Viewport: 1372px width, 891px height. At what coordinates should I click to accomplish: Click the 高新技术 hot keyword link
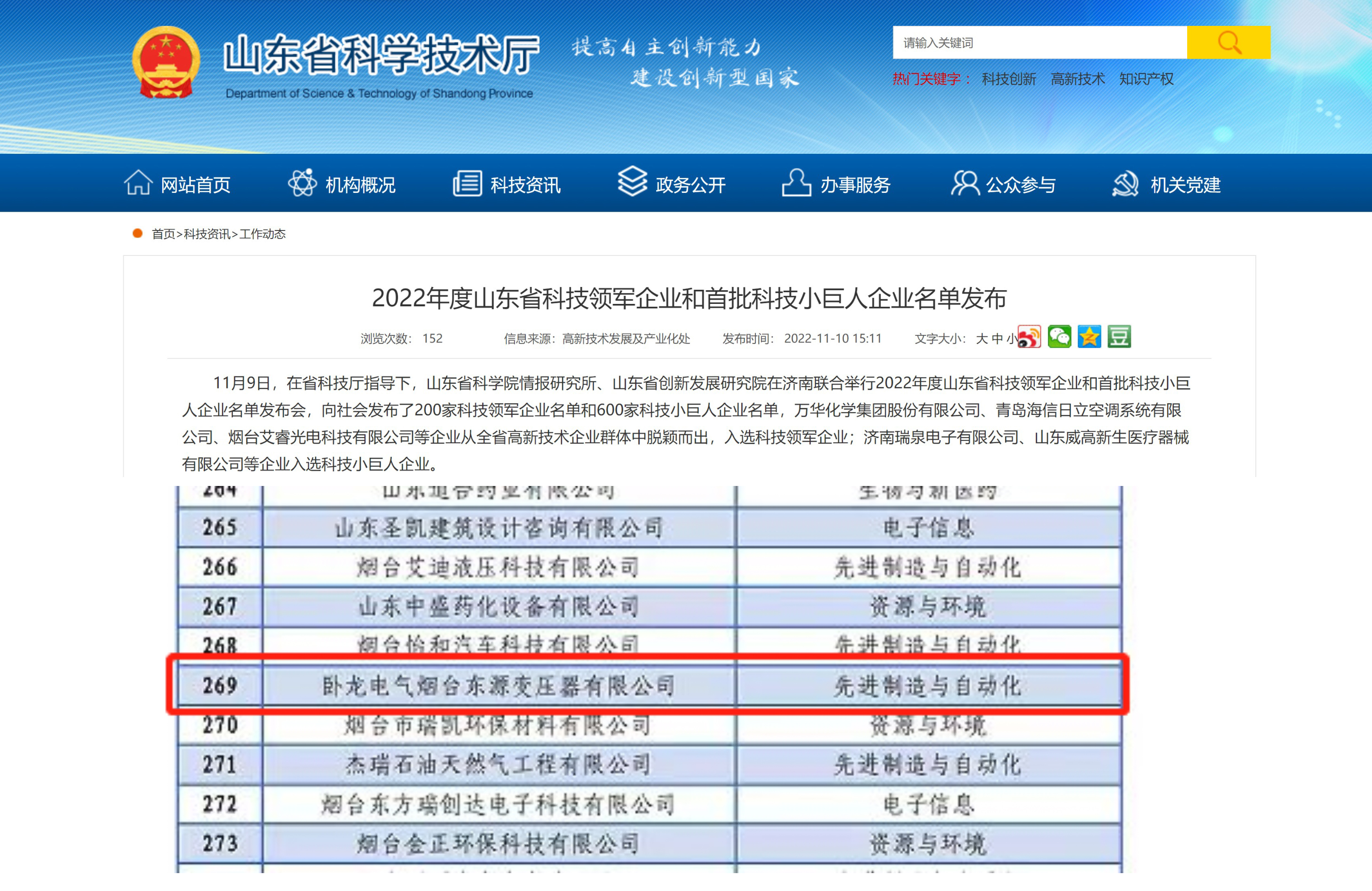(1079, 79)
